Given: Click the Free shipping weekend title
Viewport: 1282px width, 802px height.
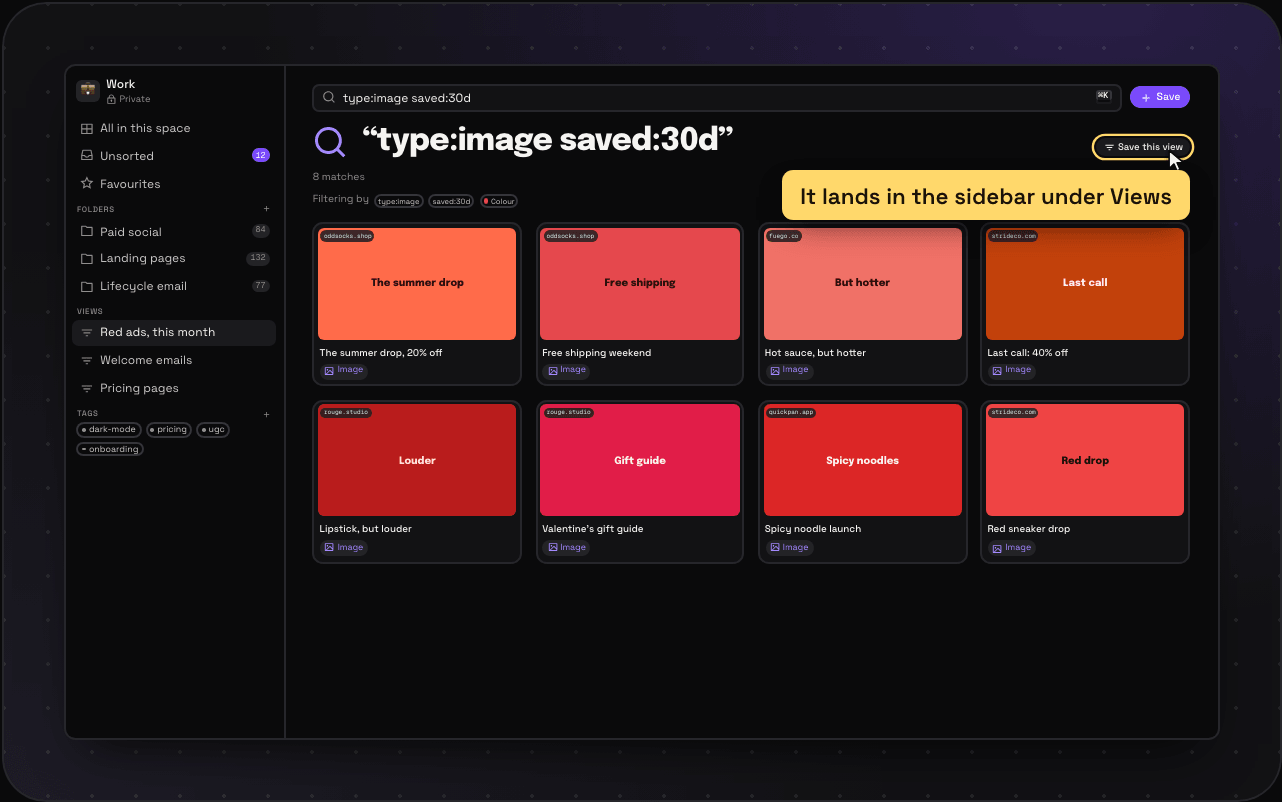Looking at the screenshot, I should (597, 353).
